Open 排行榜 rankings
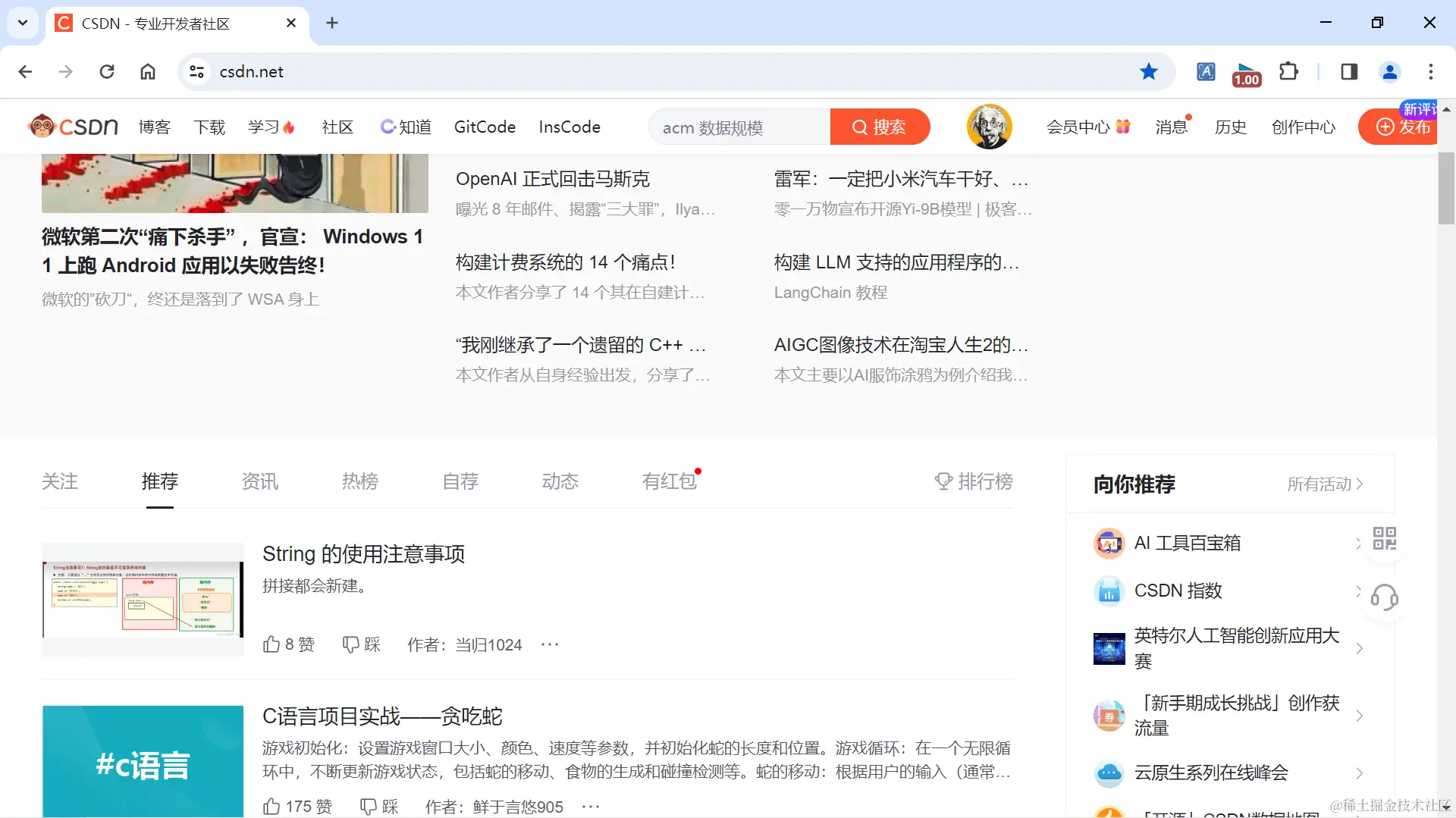1456x818 pixels. click(x=974, y=481)
